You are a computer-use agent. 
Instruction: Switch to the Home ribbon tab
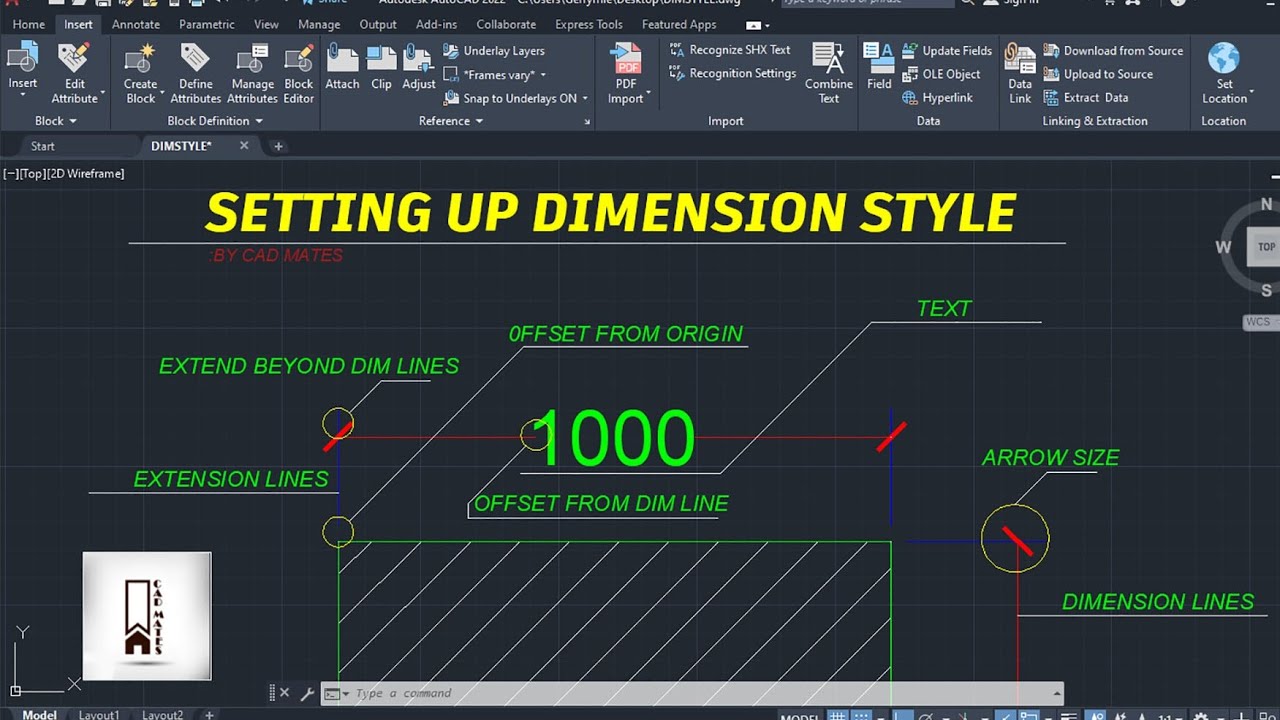28,24
